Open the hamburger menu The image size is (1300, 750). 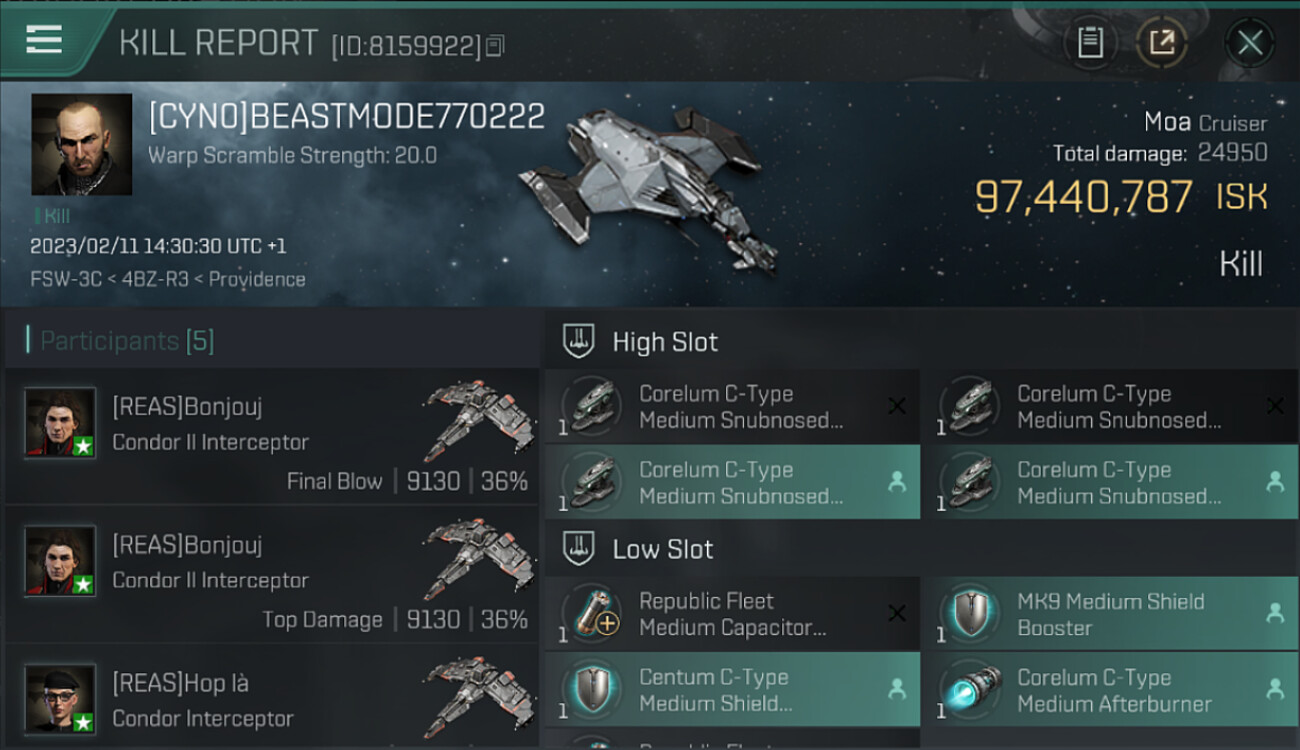(44, 40)
